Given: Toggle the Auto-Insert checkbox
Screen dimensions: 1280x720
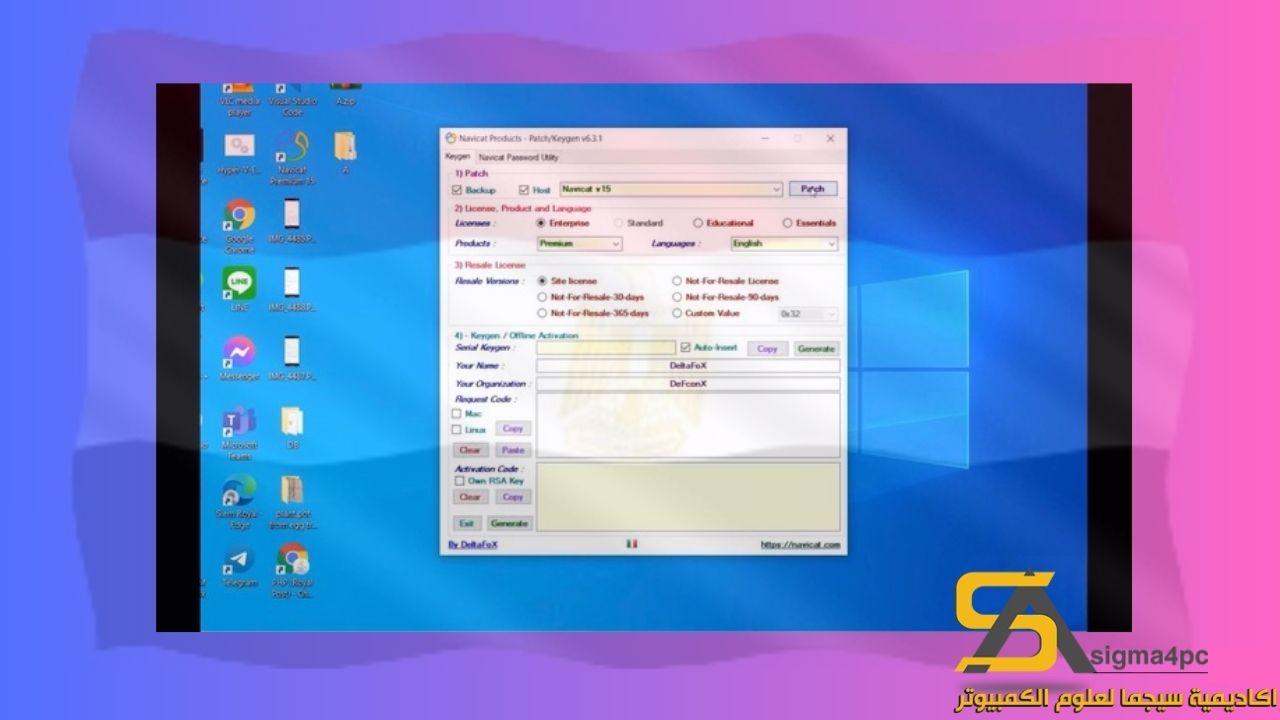Looking at the screenshot, I should 685,347.
